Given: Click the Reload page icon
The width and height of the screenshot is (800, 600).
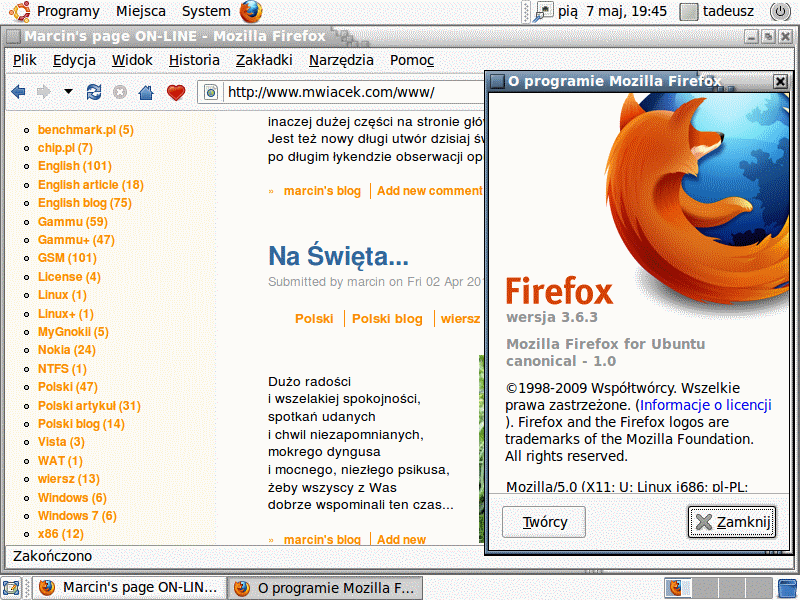Looking at the screenshot, I should (94, 92).
